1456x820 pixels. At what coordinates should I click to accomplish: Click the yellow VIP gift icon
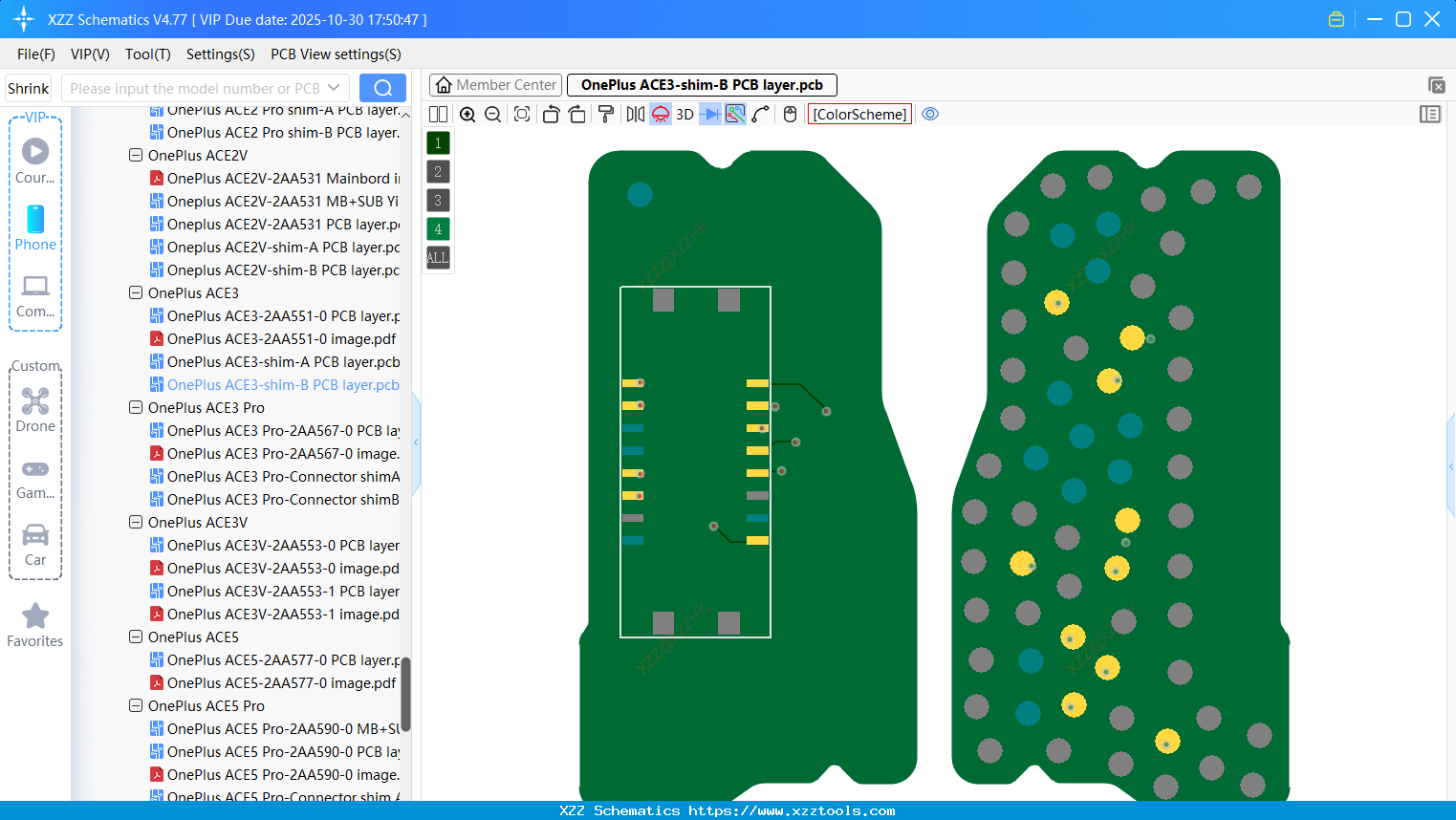1336,19
